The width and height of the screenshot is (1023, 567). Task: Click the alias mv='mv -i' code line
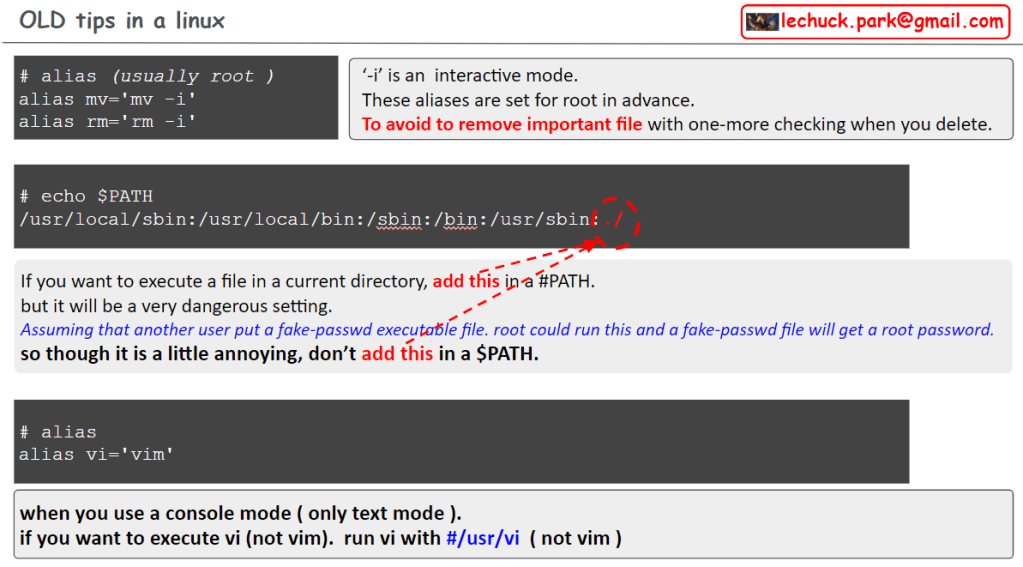(x=107, y=99)
